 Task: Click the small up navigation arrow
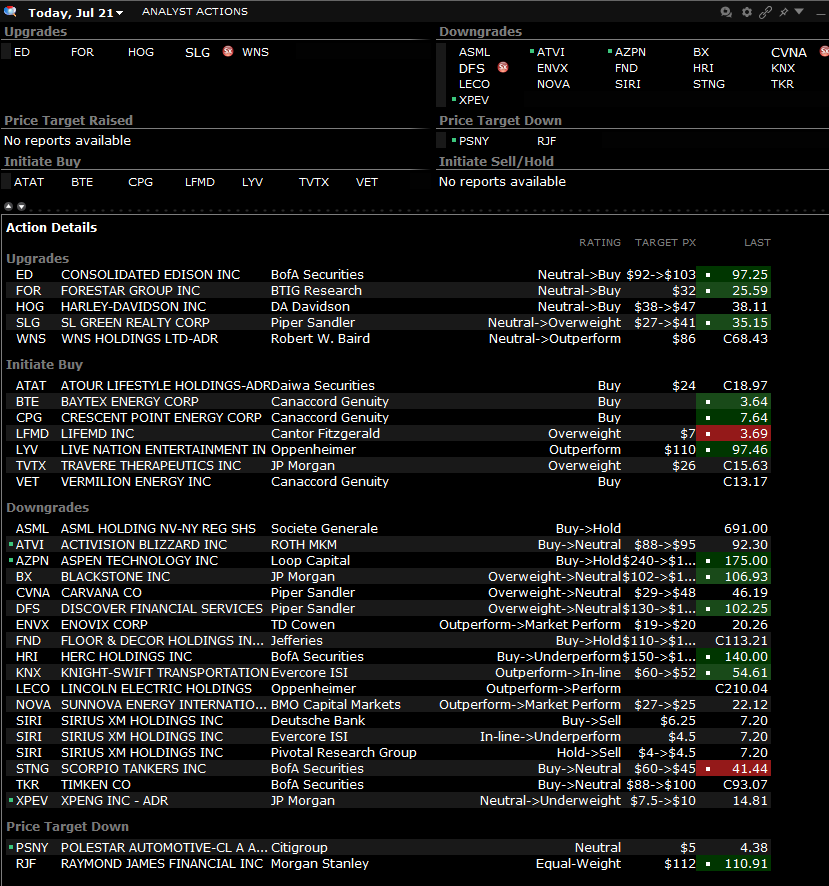point(8,206)
